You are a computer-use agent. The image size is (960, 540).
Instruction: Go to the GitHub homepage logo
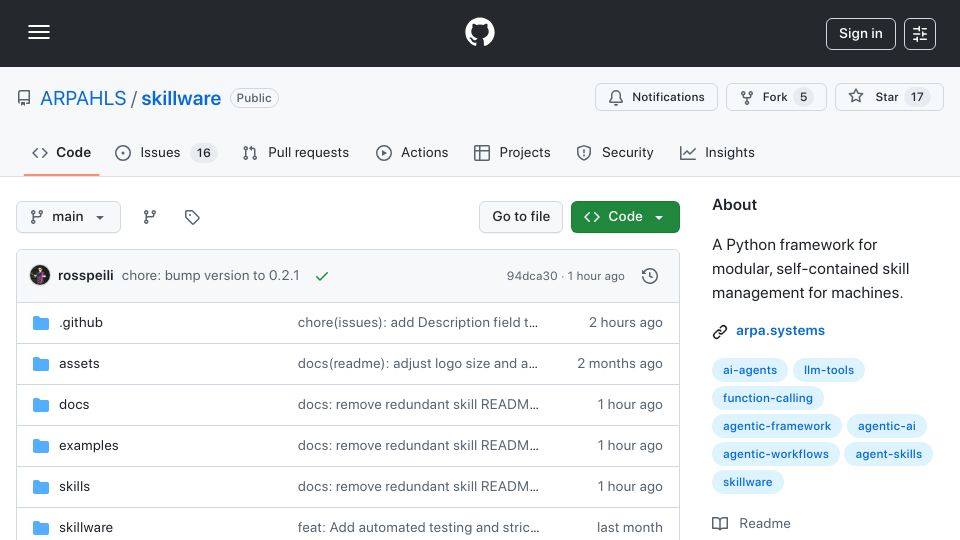(x=479, y=32)
